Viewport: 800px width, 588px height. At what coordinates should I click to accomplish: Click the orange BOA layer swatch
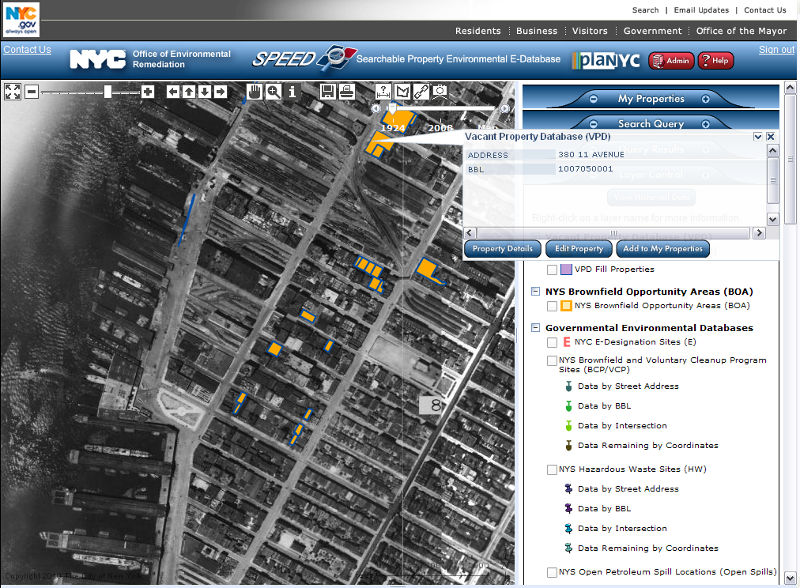pyautogui.click(x=566, y=306)
